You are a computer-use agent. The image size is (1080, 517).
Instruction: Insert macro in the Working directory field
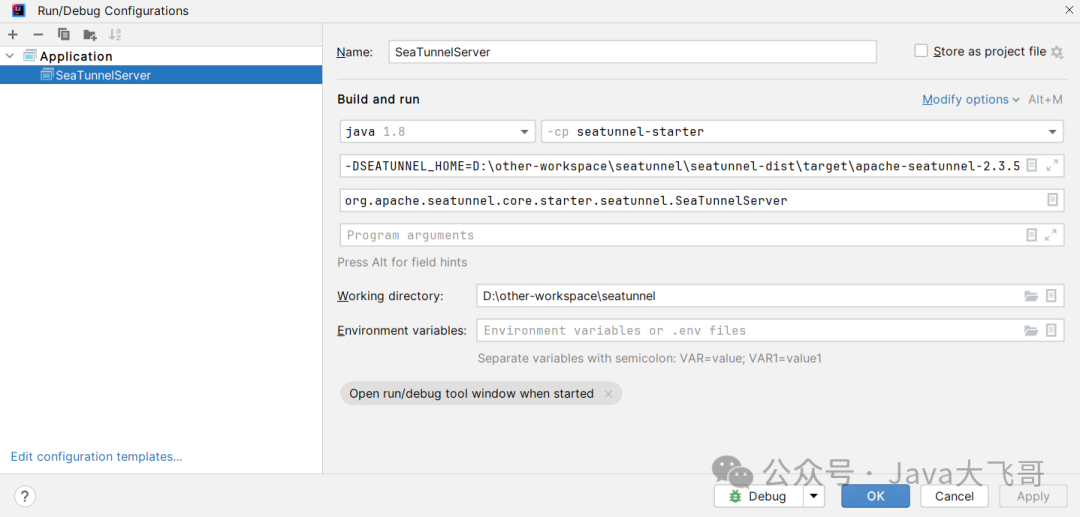pos(1051,296)
